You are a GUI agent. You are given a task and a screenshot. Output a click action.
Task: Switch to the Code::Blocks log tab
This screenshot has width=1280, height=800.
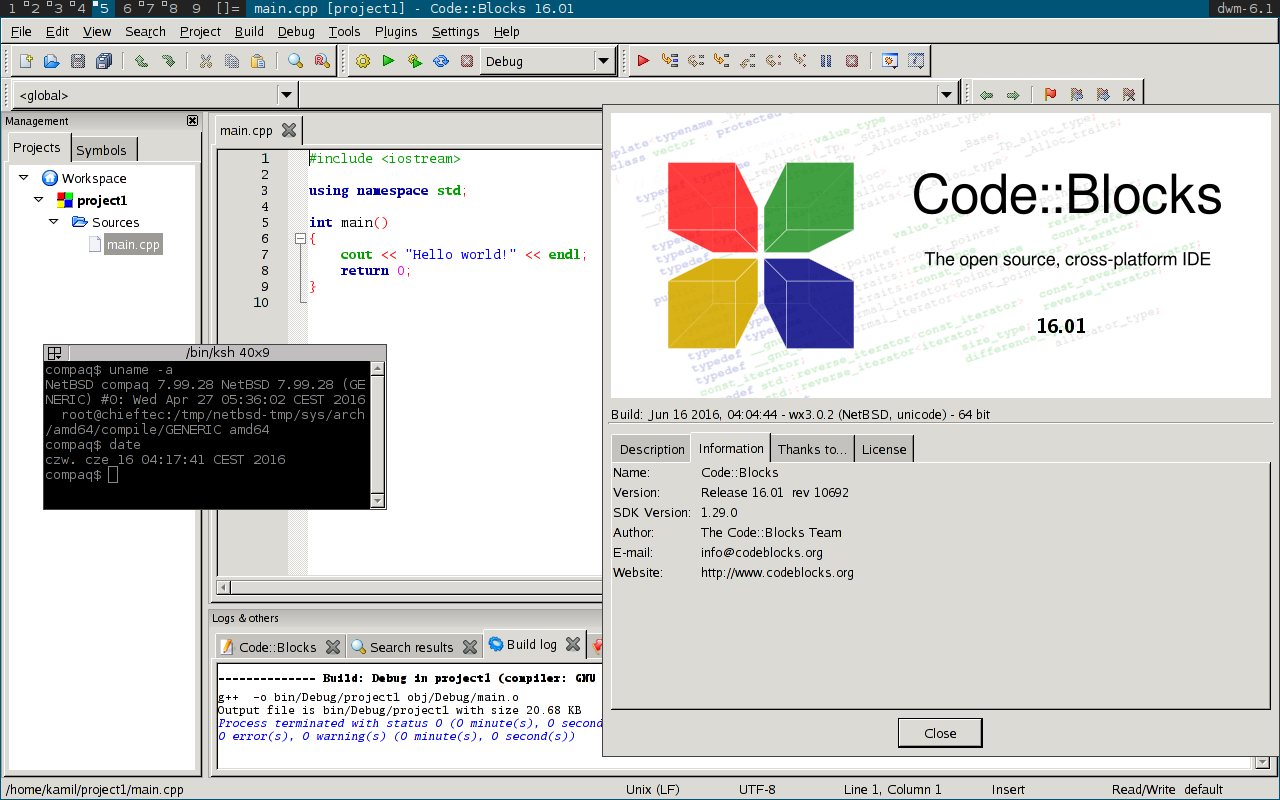pos(278,647)
